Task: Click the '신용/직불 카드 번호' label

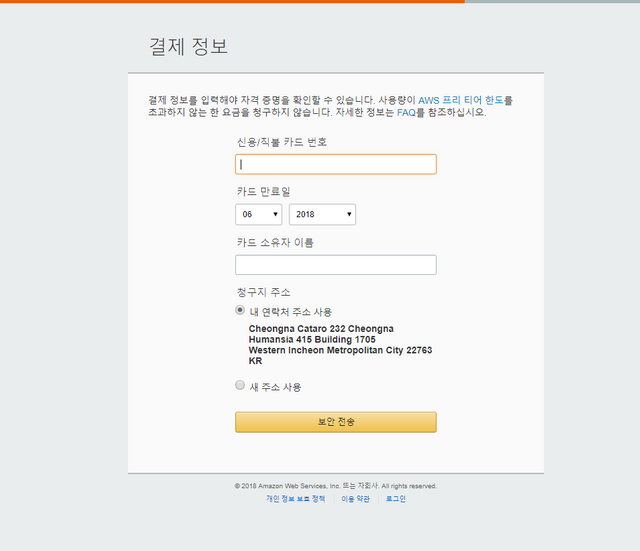Action: 282,142
